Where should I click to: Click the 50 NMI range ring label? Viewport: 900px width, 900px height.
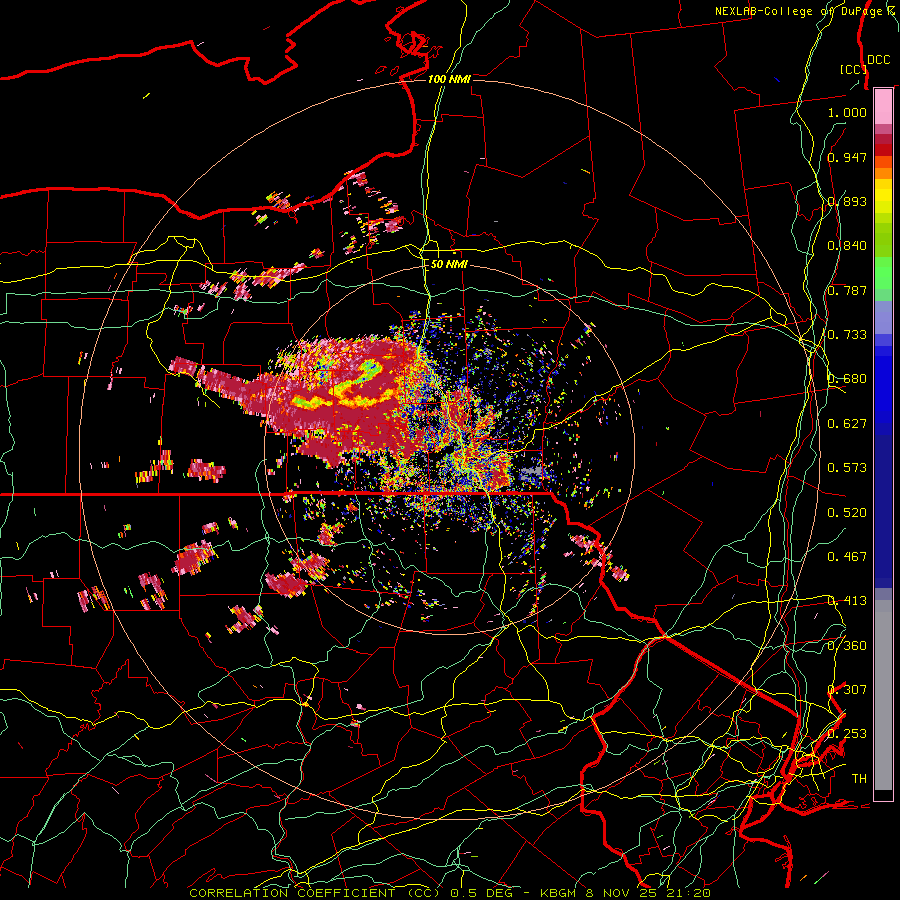[x=449, y=264]
